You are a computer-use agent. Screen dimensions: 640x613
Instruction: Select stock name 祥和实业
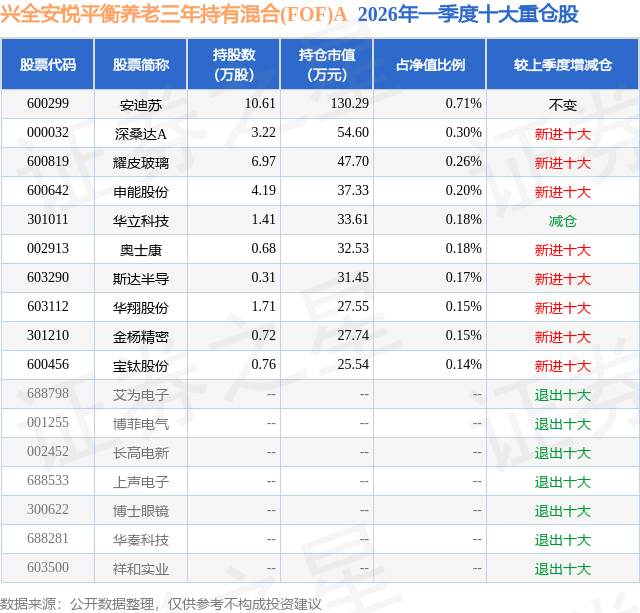point(141,569)
